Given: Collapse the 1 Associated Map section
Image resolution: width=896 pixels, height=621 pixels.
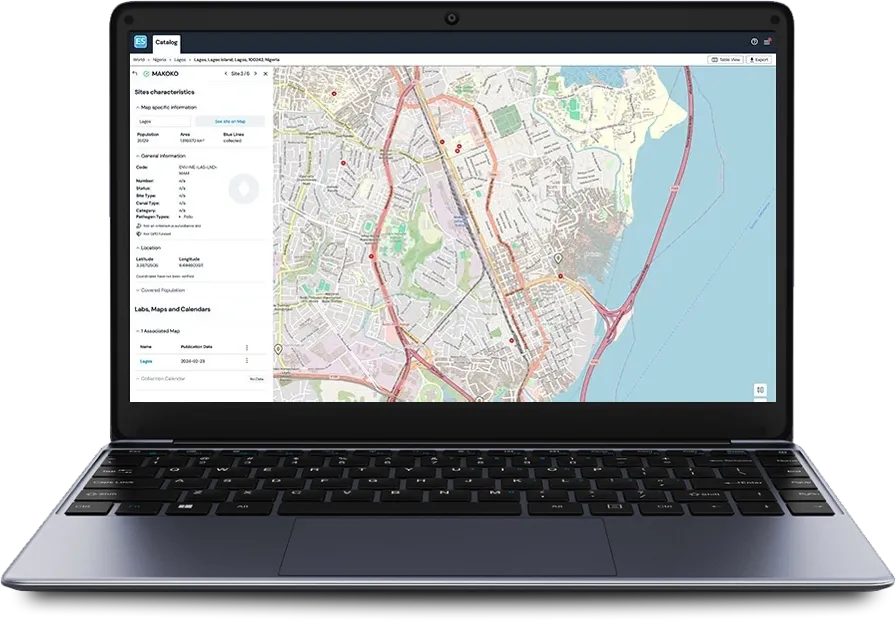Looking at the screenshot, I should point(158,331).
